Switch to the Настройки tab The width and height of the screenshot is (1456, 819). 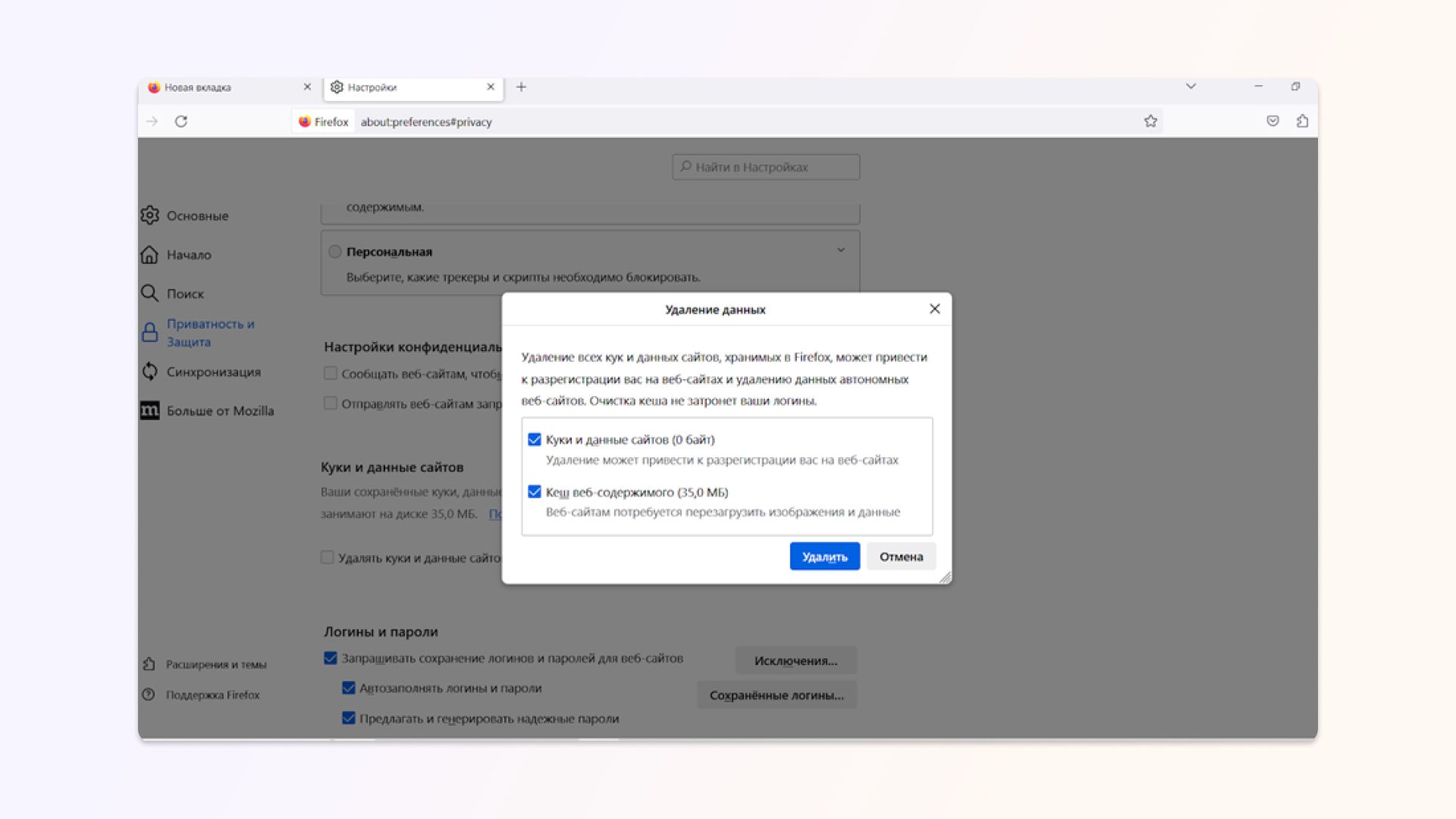pyautogui.click(x=413, y=87)
